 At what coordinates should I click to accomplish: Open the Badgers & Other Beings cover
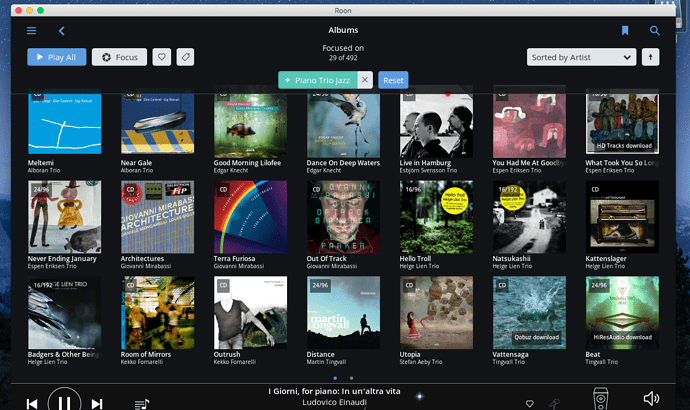65,313
